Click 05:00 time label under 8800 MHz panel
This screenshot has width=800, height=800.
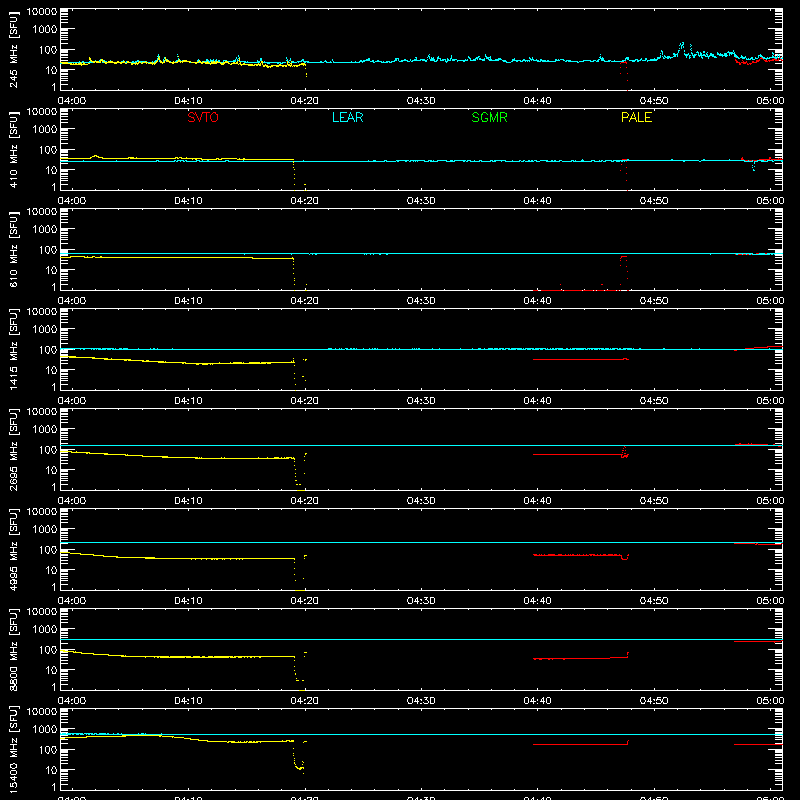pyautogui.click(x=770, y=701)
